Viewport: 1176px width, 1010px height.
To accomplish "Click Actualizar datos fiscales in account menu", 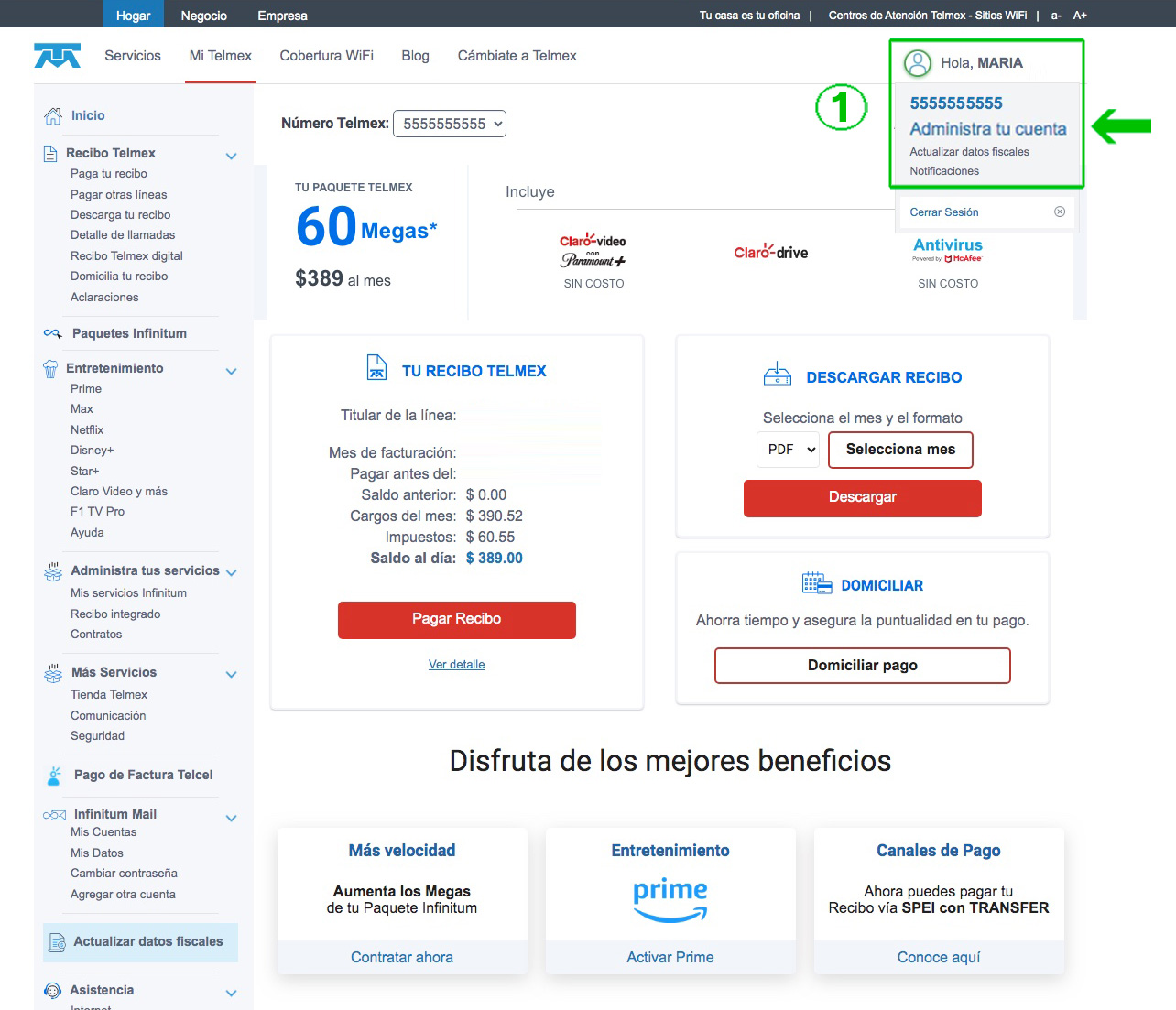I will tap(969, 152).
